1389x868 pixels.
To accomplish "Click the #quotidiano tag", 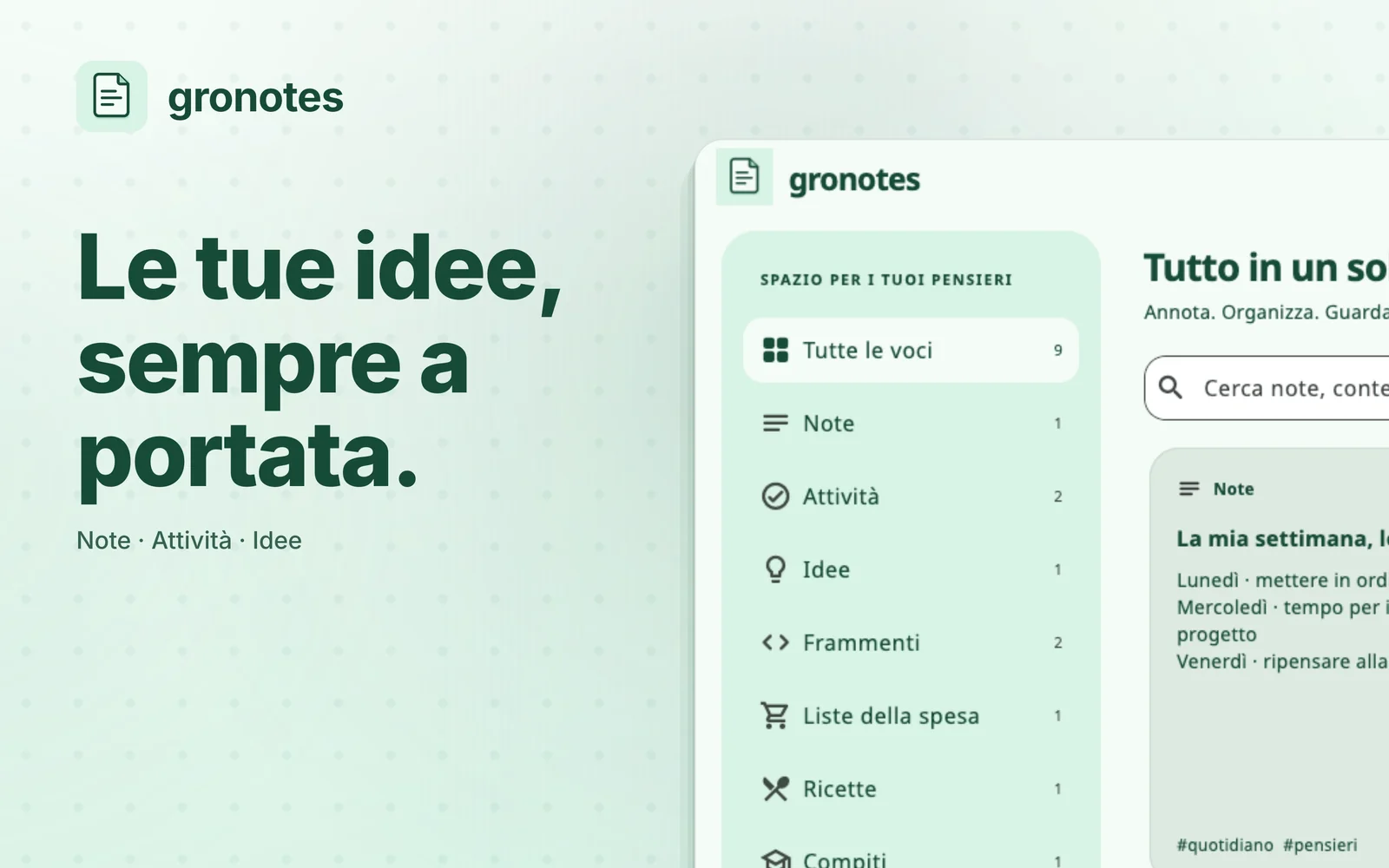I will click(x=1225, y=845).
